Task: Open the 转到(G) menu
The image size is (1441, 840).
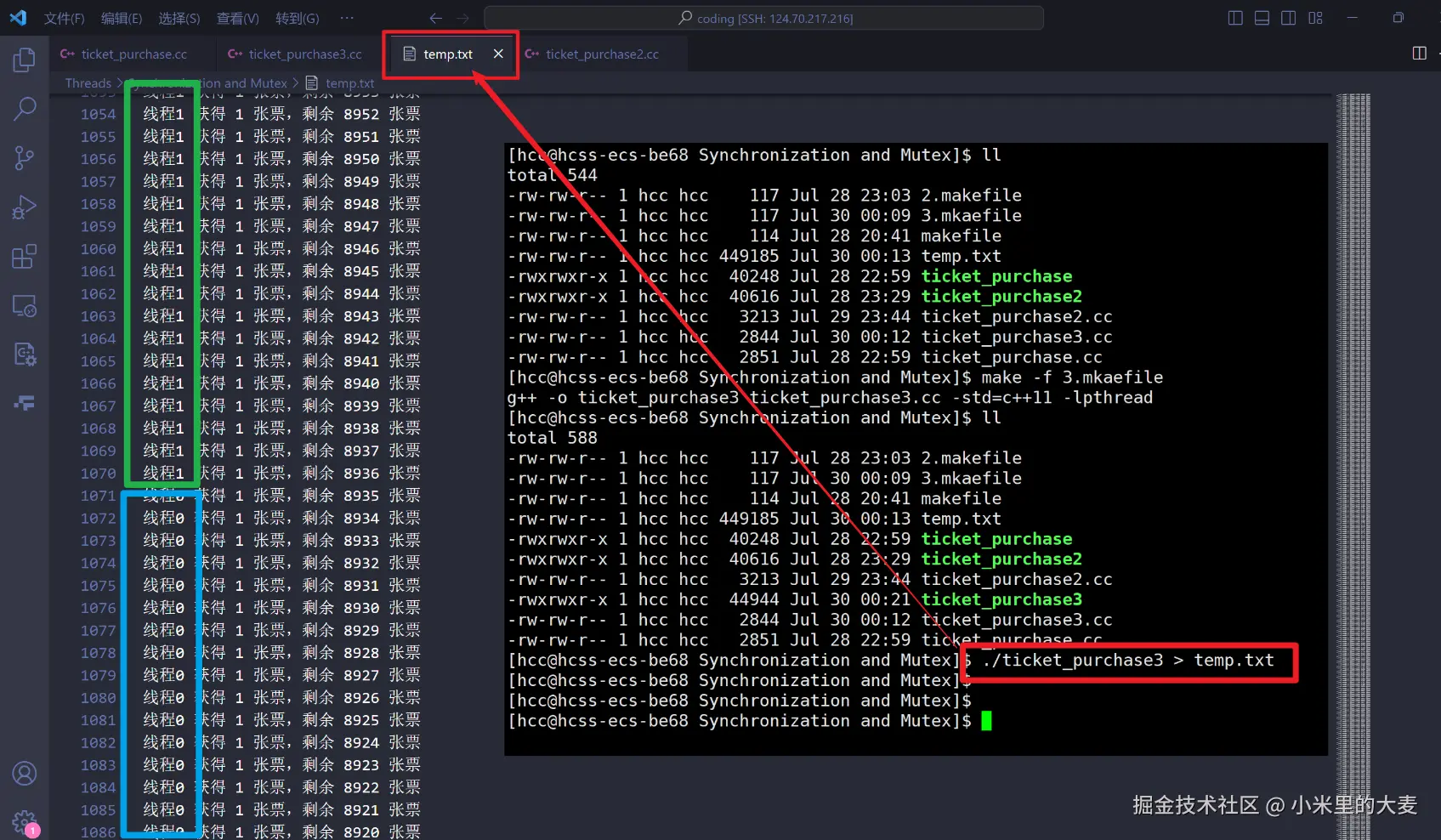Action: [x=297, y=18]
